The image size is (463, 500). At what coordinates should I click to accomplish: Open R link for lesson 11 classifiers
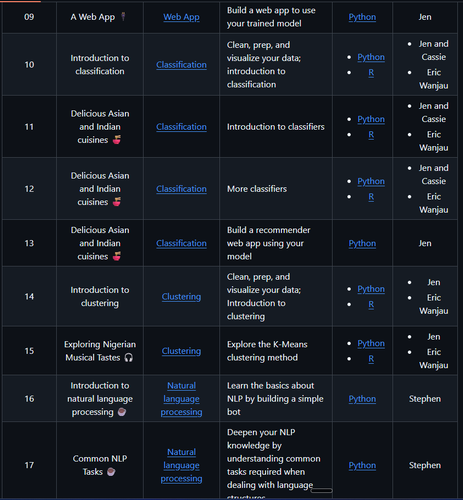pos(371,134)
